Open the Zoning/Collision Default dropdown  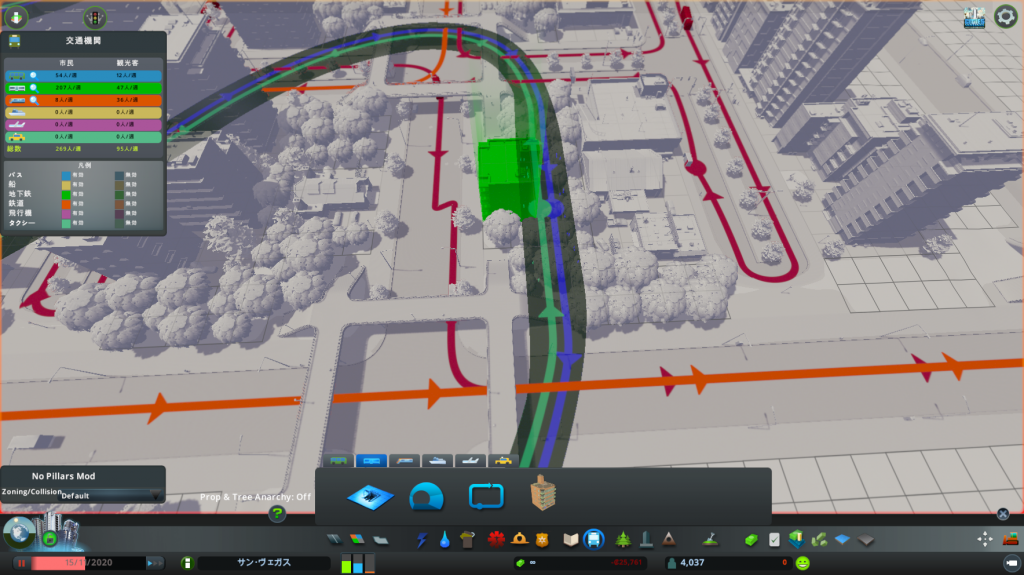[110, 496]
